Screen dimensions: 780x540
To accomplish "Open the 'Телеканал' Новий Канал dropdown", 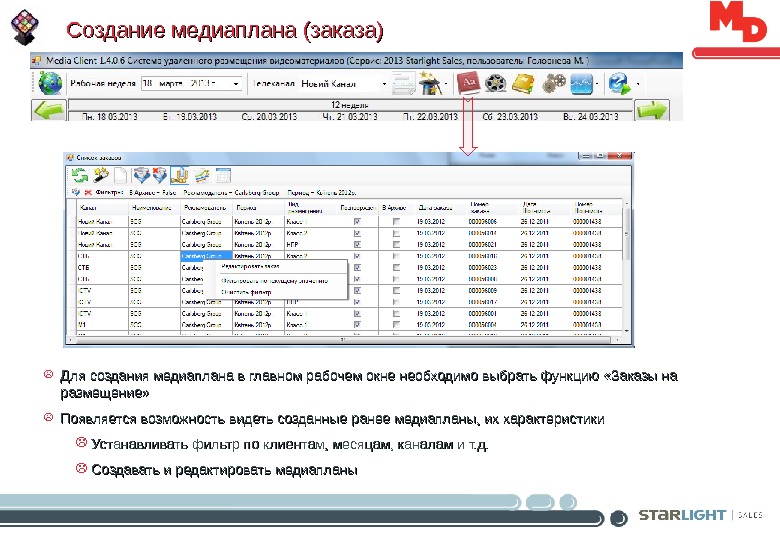I will point(384,84).
